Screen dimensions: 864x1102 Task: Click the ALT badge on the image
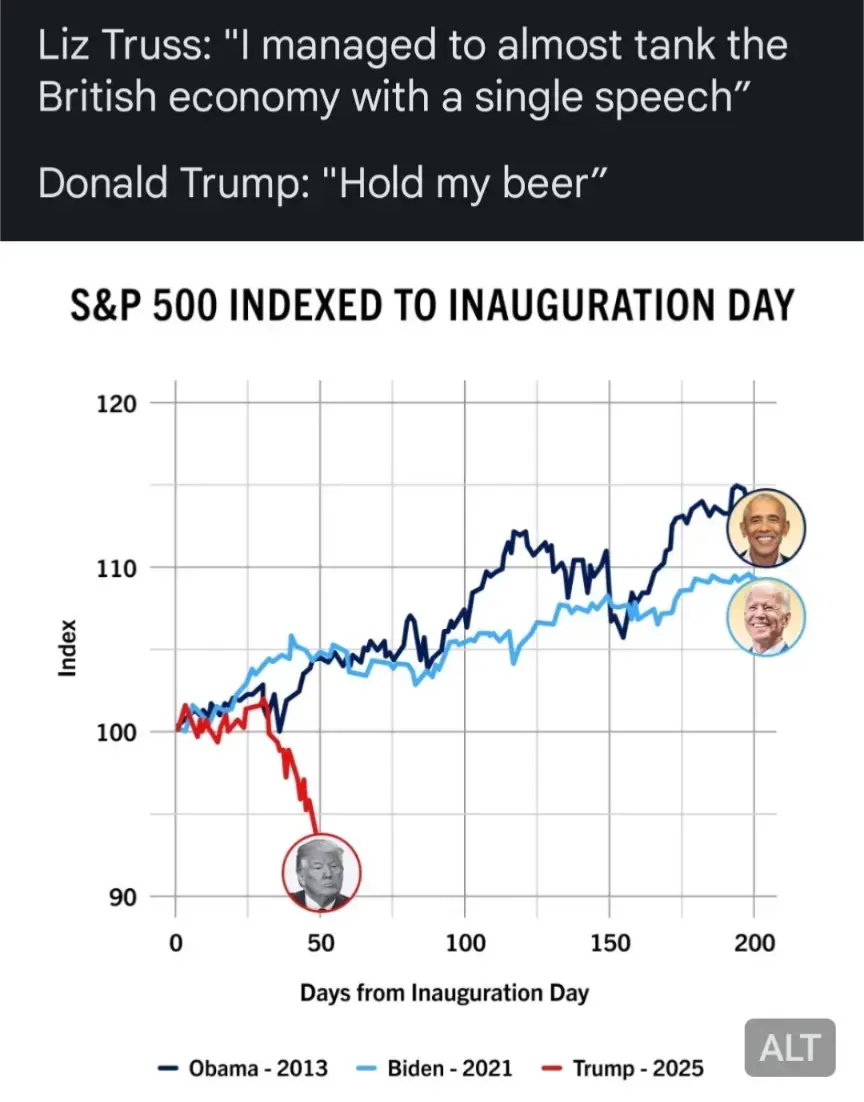click(x=790, y=1048)
